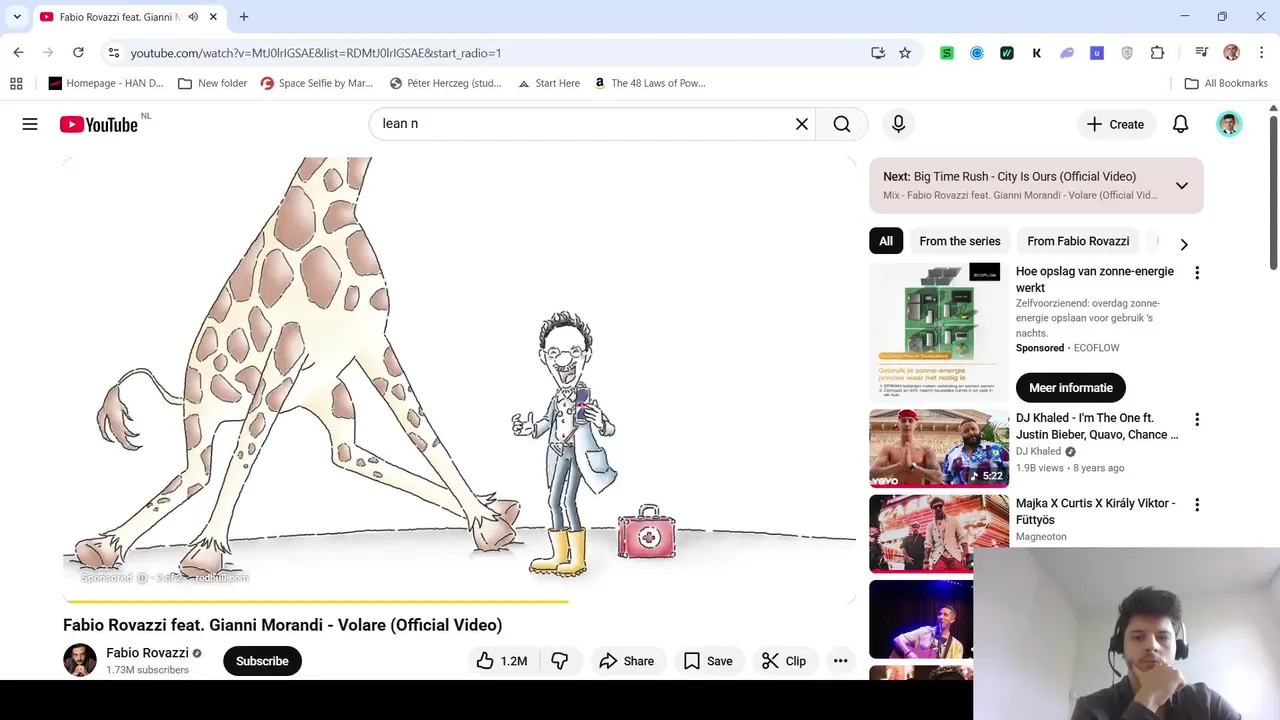Open Fabio Rovazzi channel avatar
The image size is (1280, 720).
pos(80,661)
